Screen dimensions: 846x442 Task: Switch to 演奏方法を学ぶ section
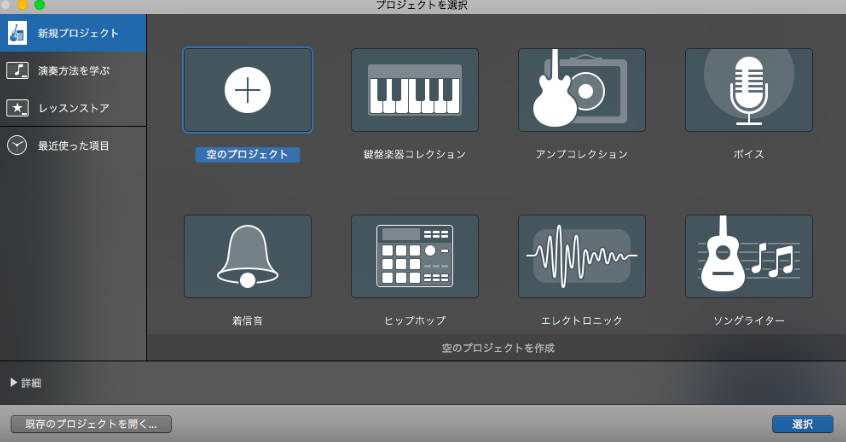point(73,70)
